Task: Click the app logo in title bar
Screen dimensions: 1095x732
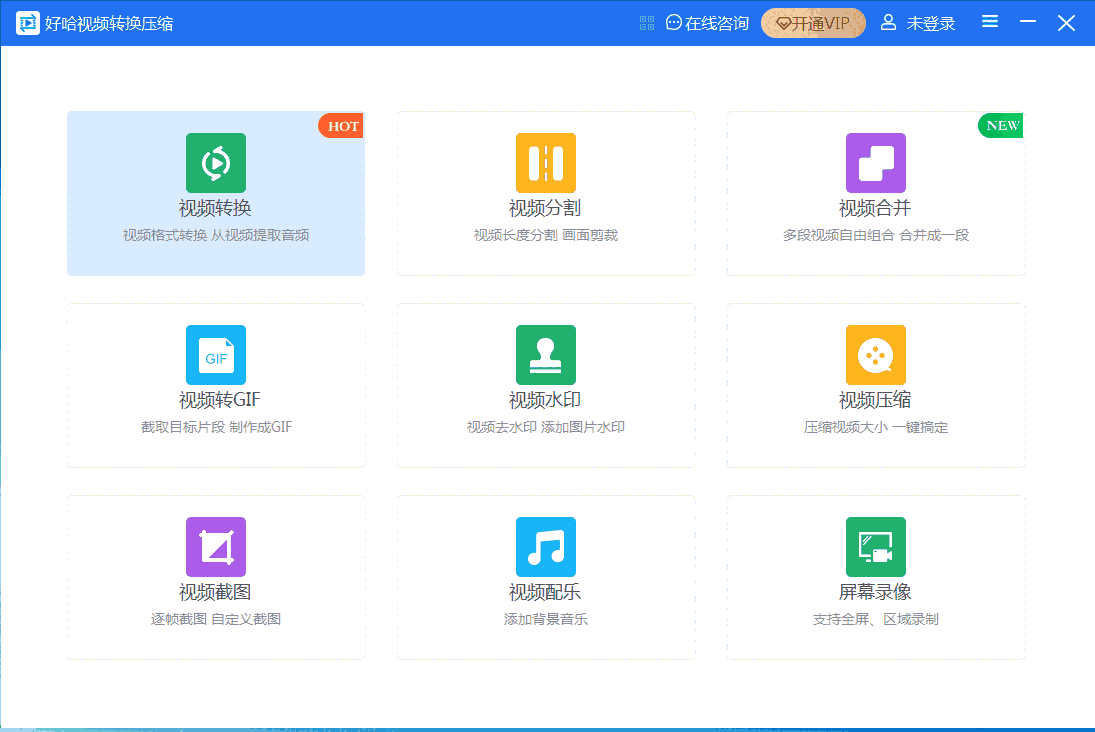Action: [x=27, y=23]
